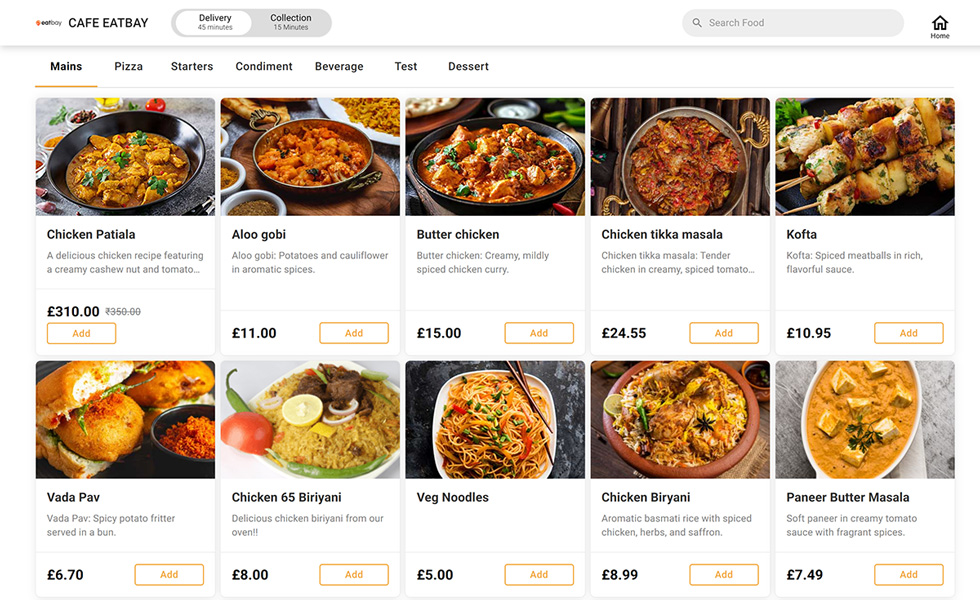980x600 pixels.
Task: Show the Condiment category
Action: pyautogui.click(x=264, y=66)
